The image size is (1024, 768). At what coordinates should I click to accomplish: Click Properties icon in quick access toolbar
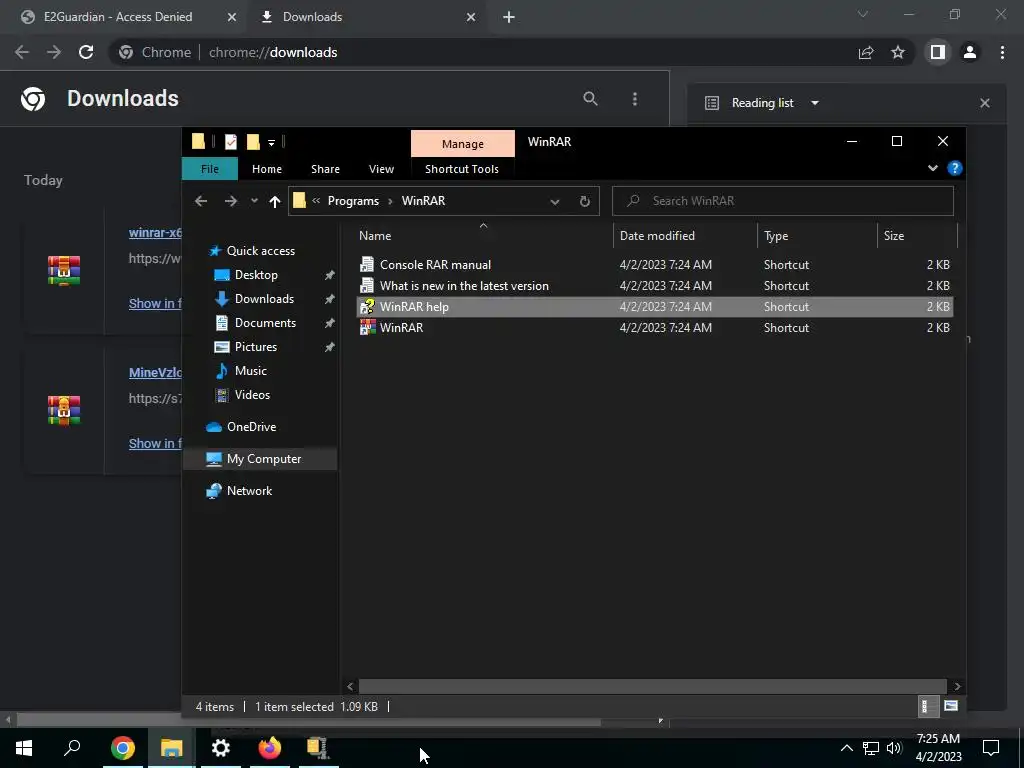click(231, 142)
